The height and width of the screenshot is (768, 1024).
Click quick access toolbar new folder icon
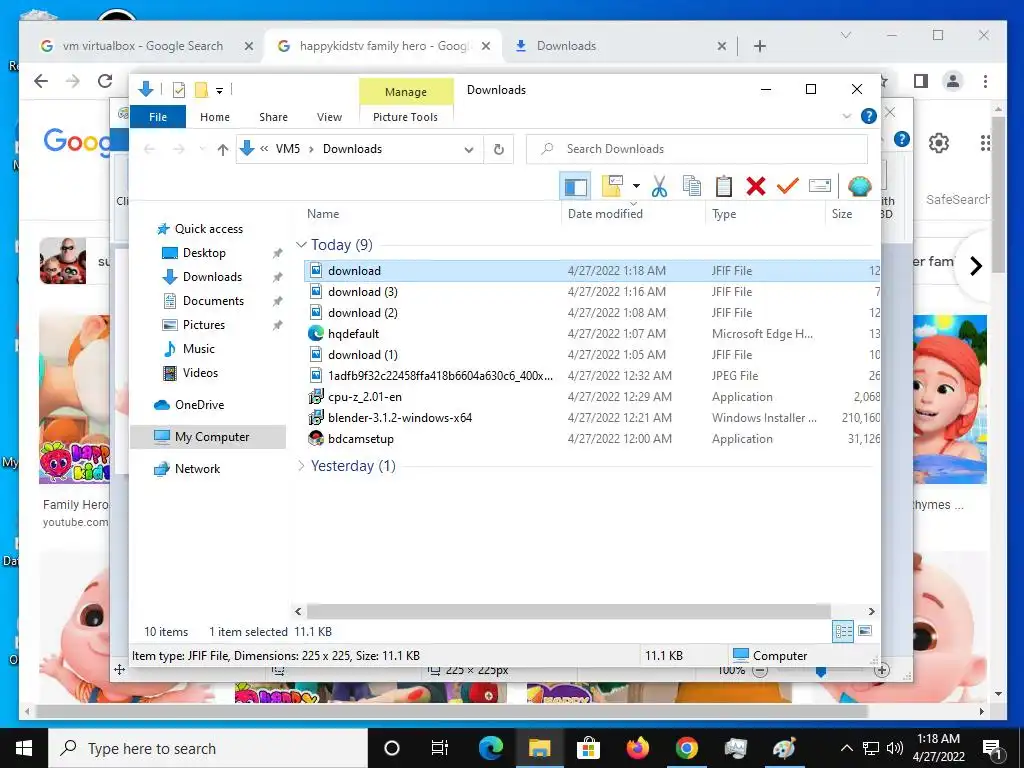202,90
